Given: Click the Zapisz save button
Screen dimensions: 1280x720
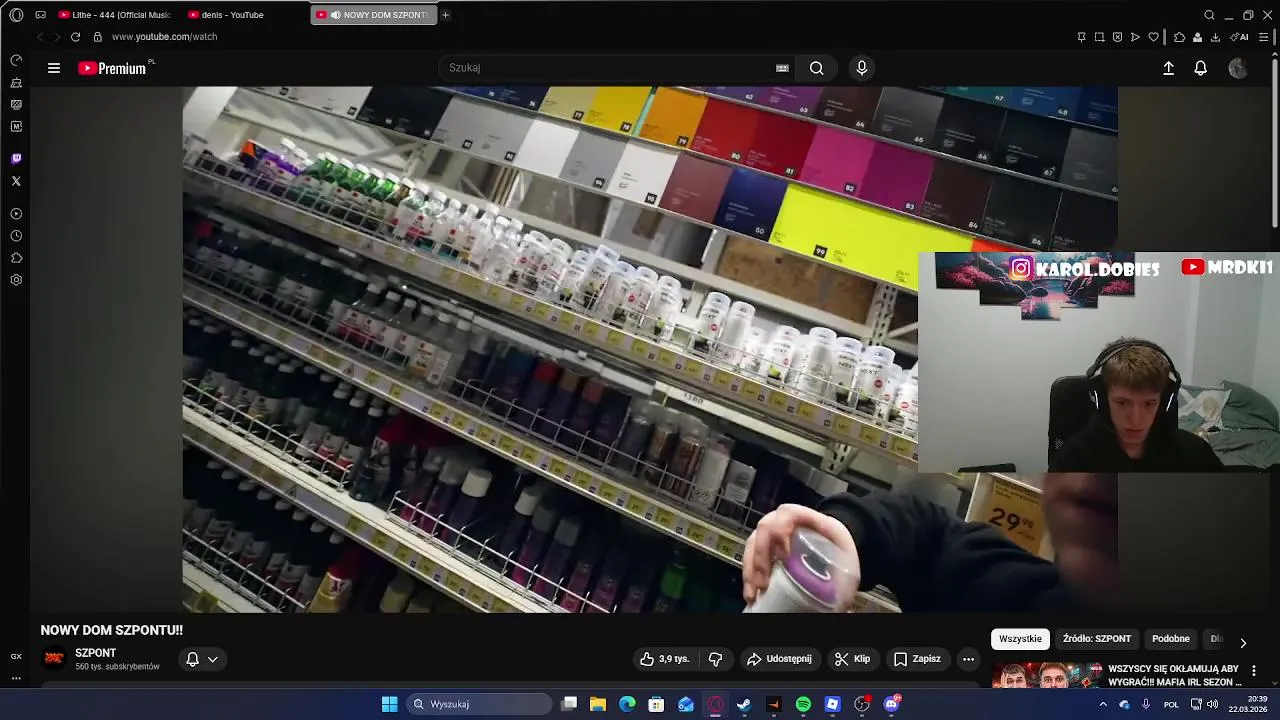Looking at the screenshot, I should [x=917, y=659].
